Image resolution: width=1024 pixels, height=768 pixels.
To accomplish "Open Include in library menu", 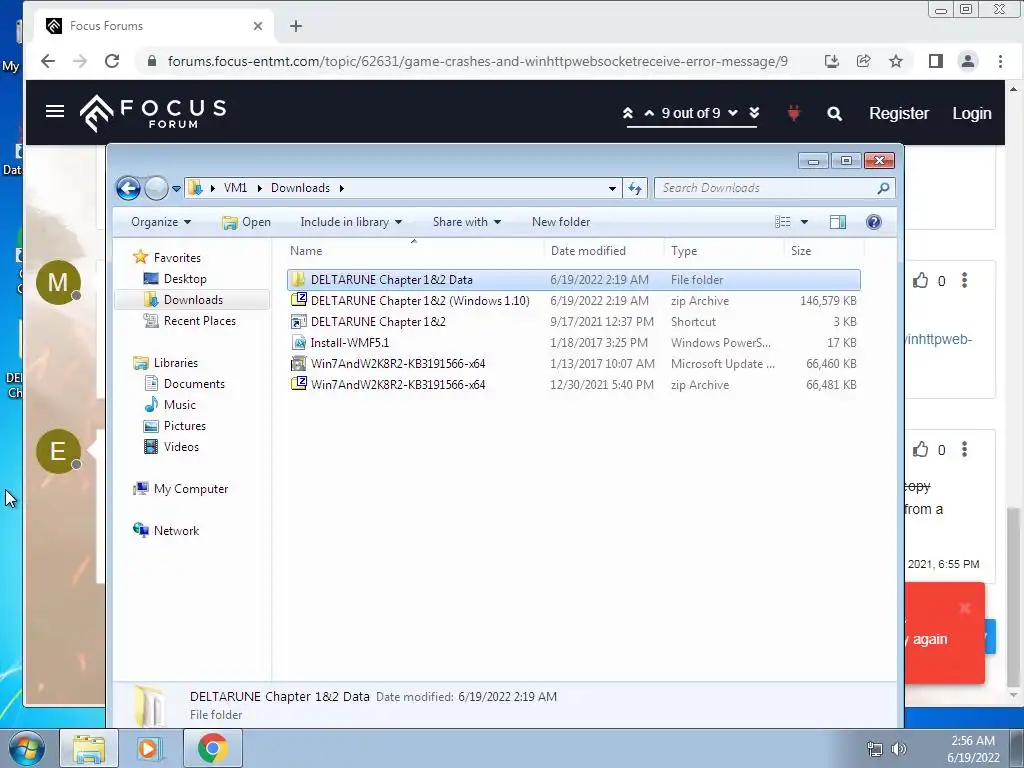I will [351, 222].
